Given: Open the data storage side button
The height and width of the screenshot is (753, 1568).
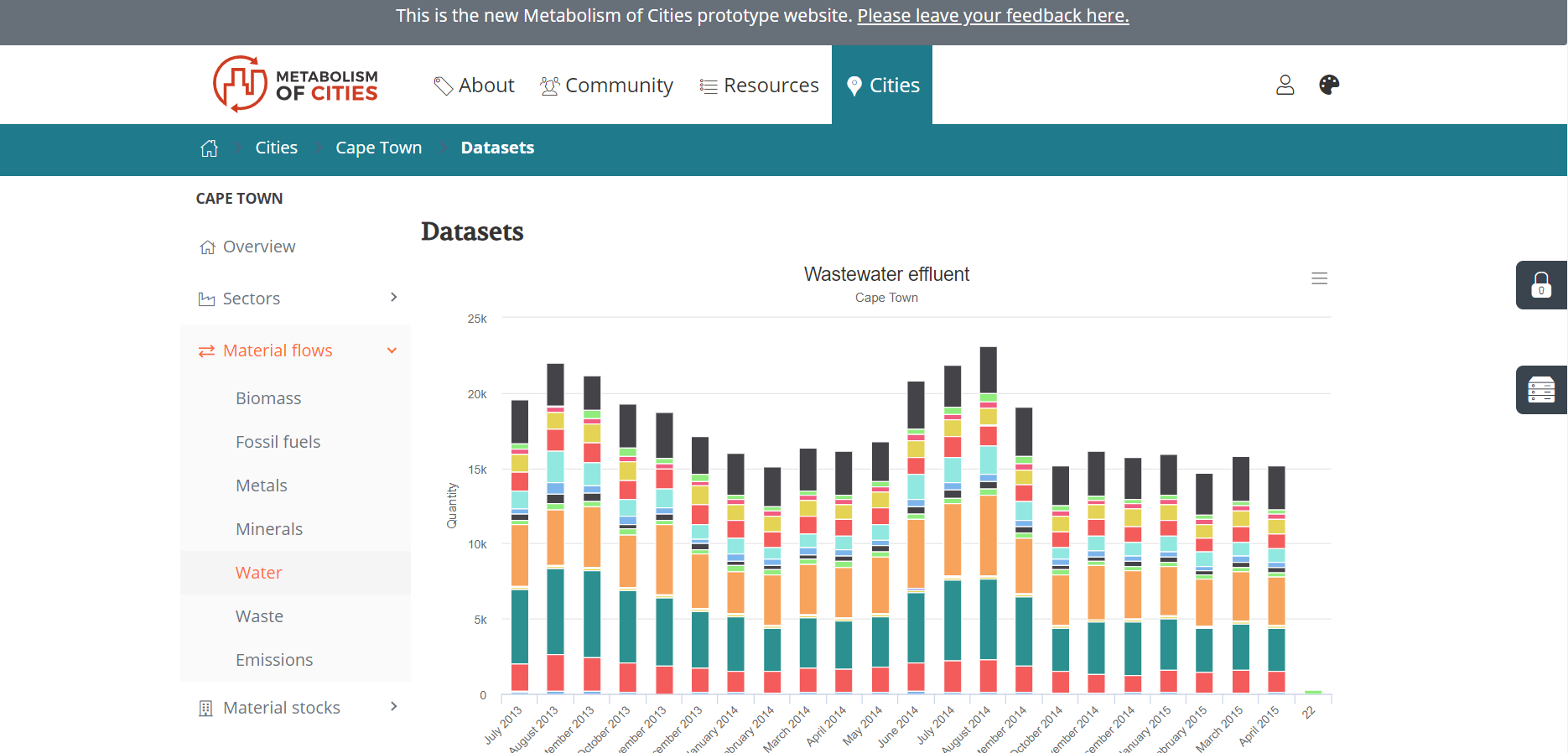Looking at the screenshot, I should (x=1541, y=390).
